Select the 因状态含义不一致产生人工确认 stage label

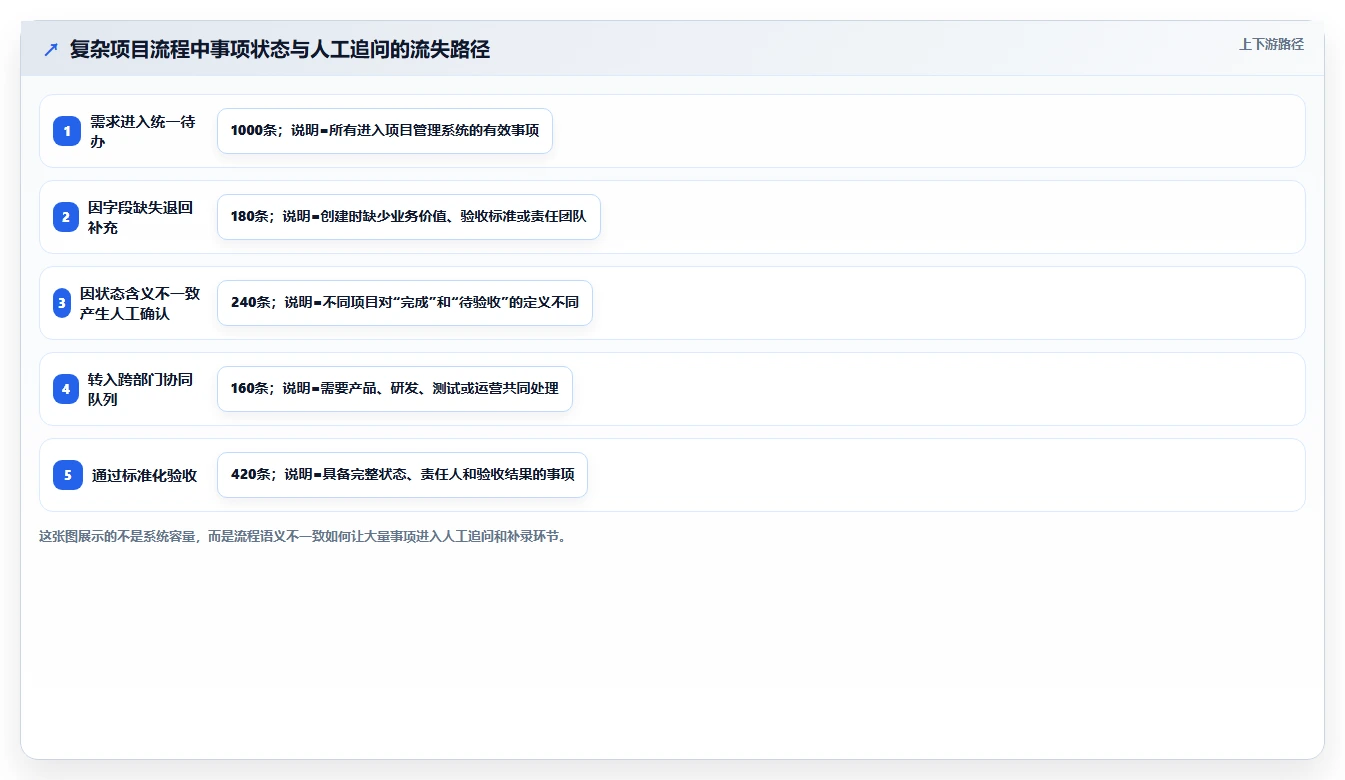(140, 303)
